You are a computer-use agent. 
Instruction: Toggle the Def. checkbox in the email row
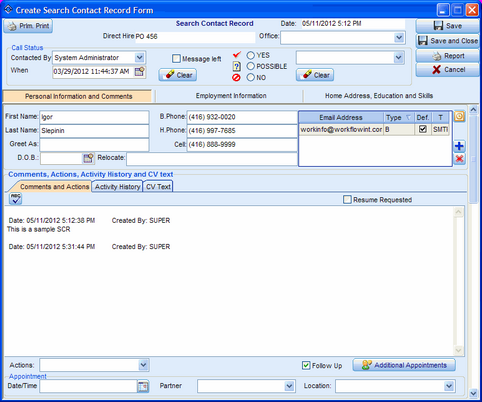[x=423, y=129]
